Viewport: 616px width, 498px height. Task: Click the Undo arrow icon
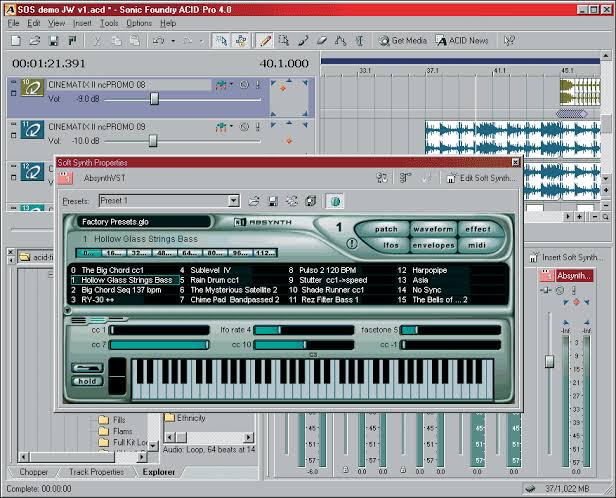click(158, 40)
